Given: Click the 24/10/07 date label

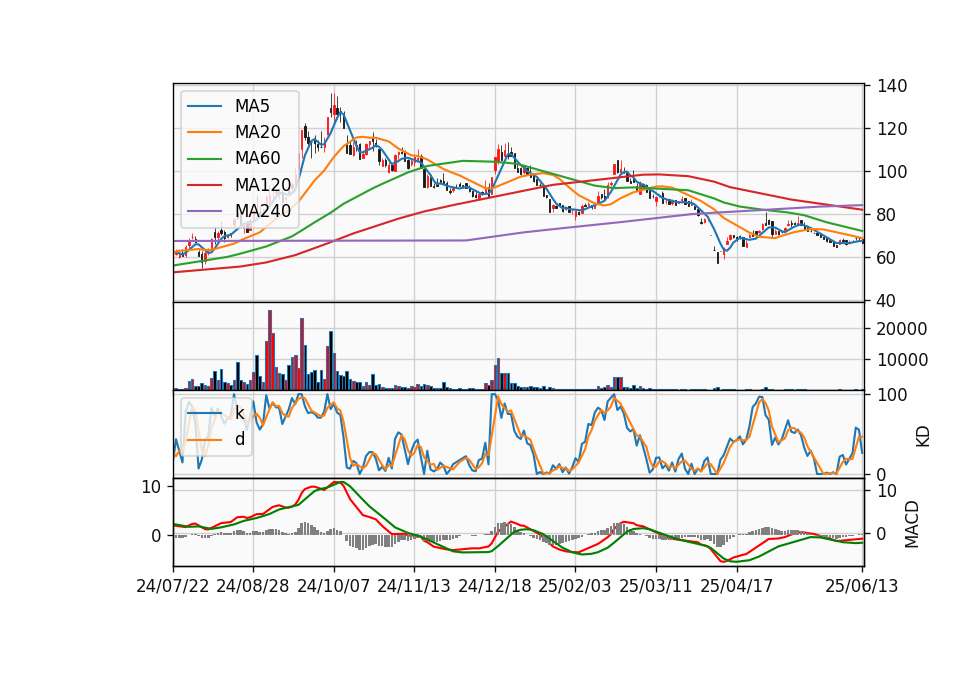Looking at the screenshot, I should click(334, 587).
